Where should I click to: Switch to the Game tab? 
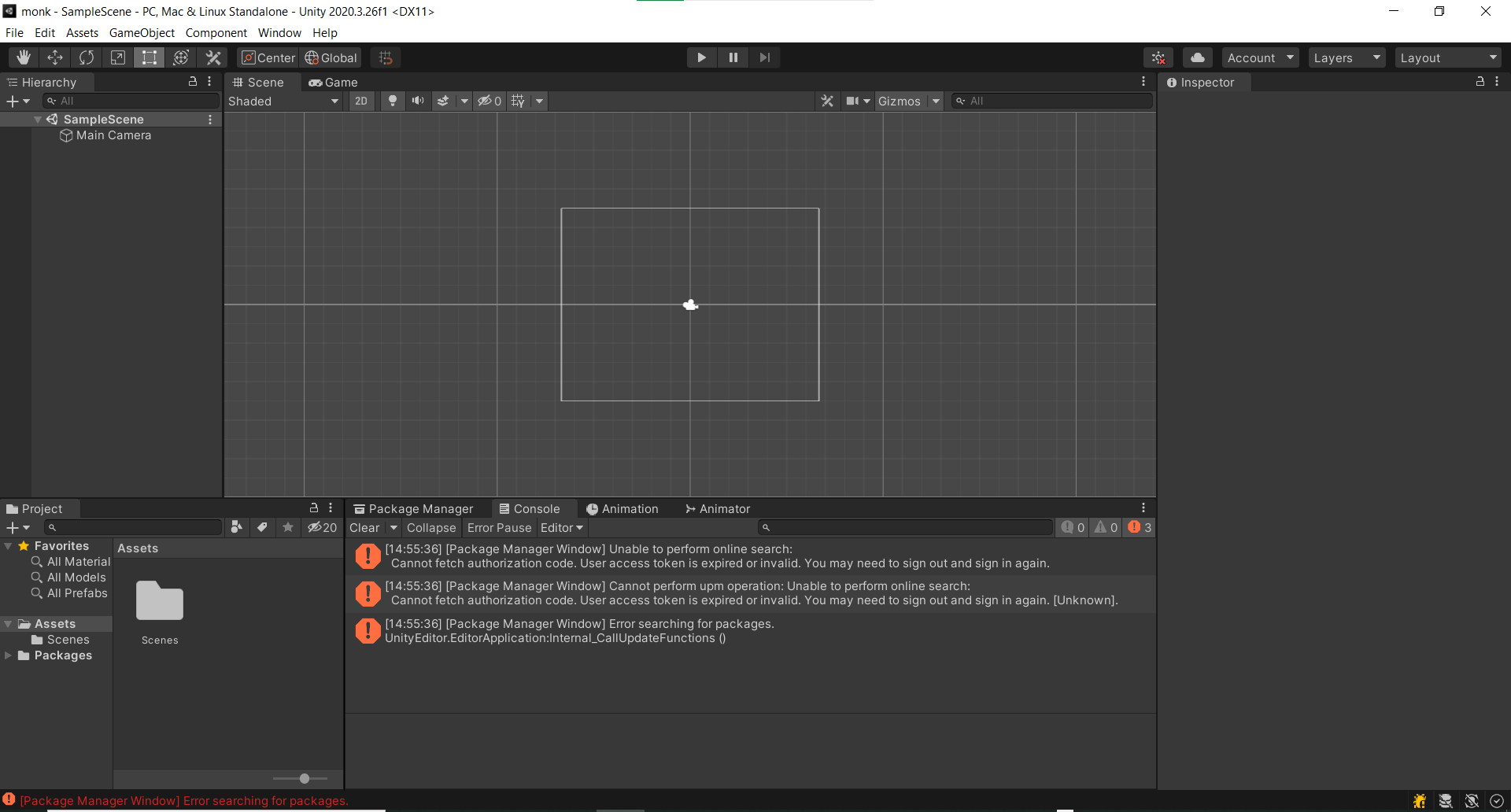click(334, 82)
